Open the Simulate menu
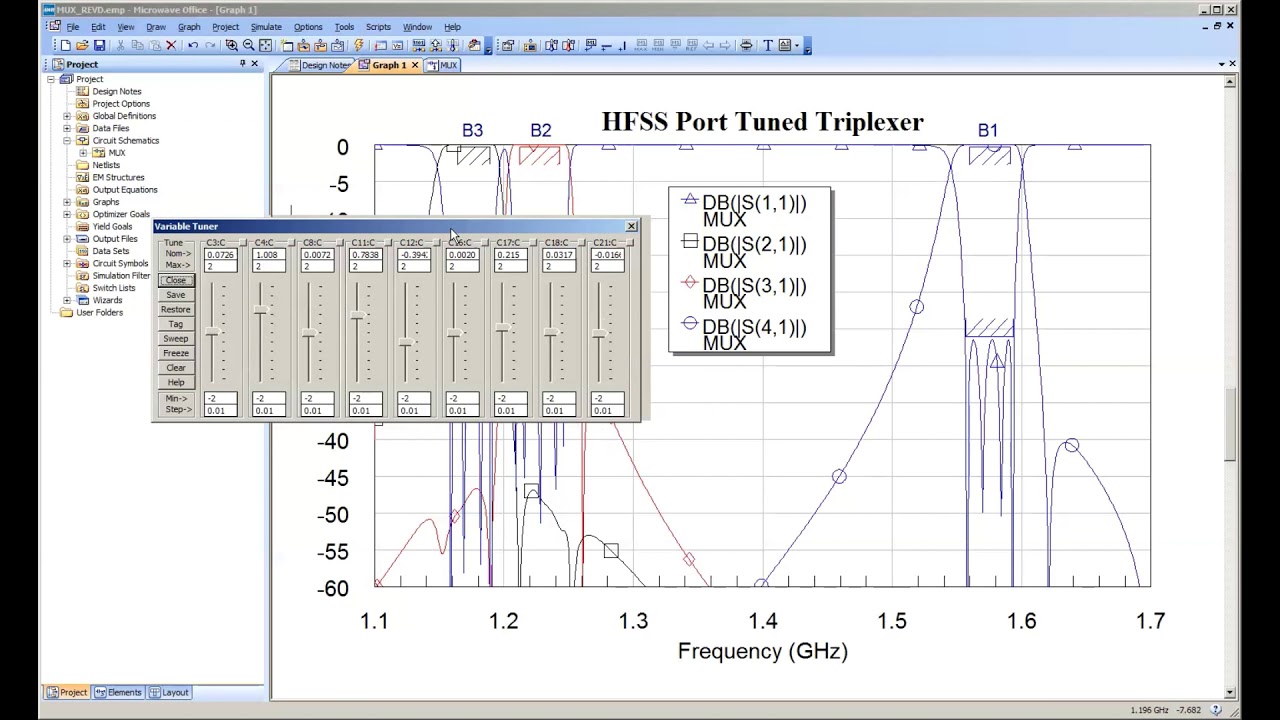This screenshot has height=720, width=1280. [266, 27]
